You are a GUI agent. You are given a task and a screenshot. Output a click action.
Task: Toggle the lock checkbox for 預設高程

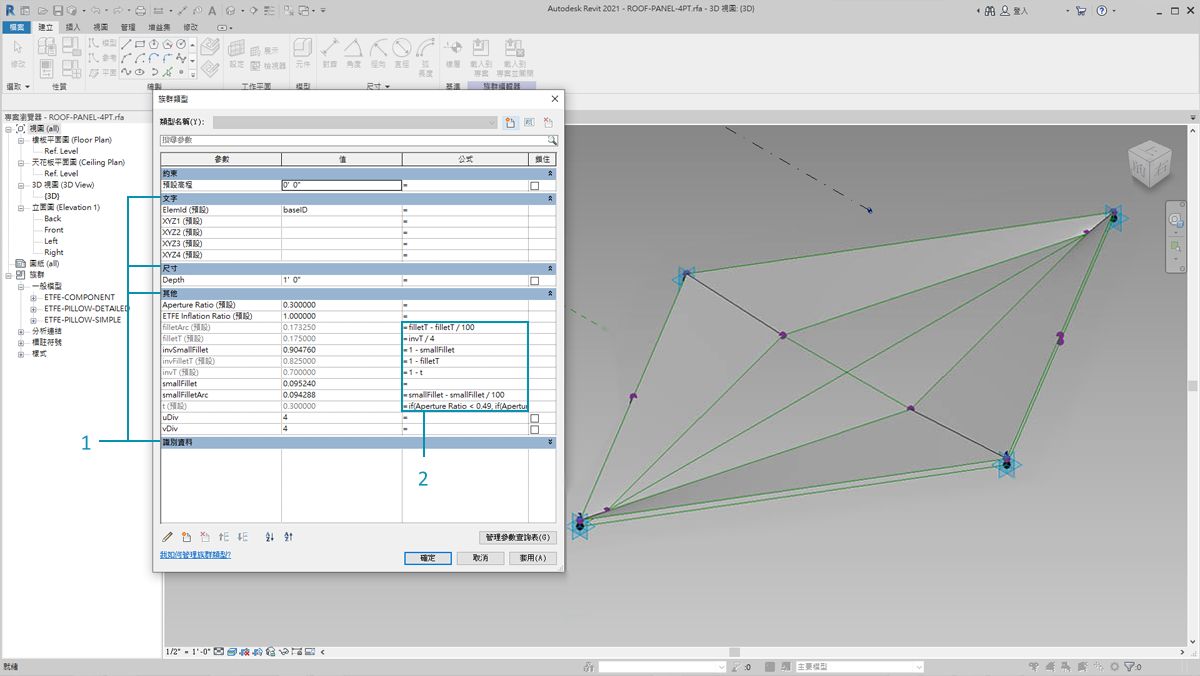(x=534, y=186)
